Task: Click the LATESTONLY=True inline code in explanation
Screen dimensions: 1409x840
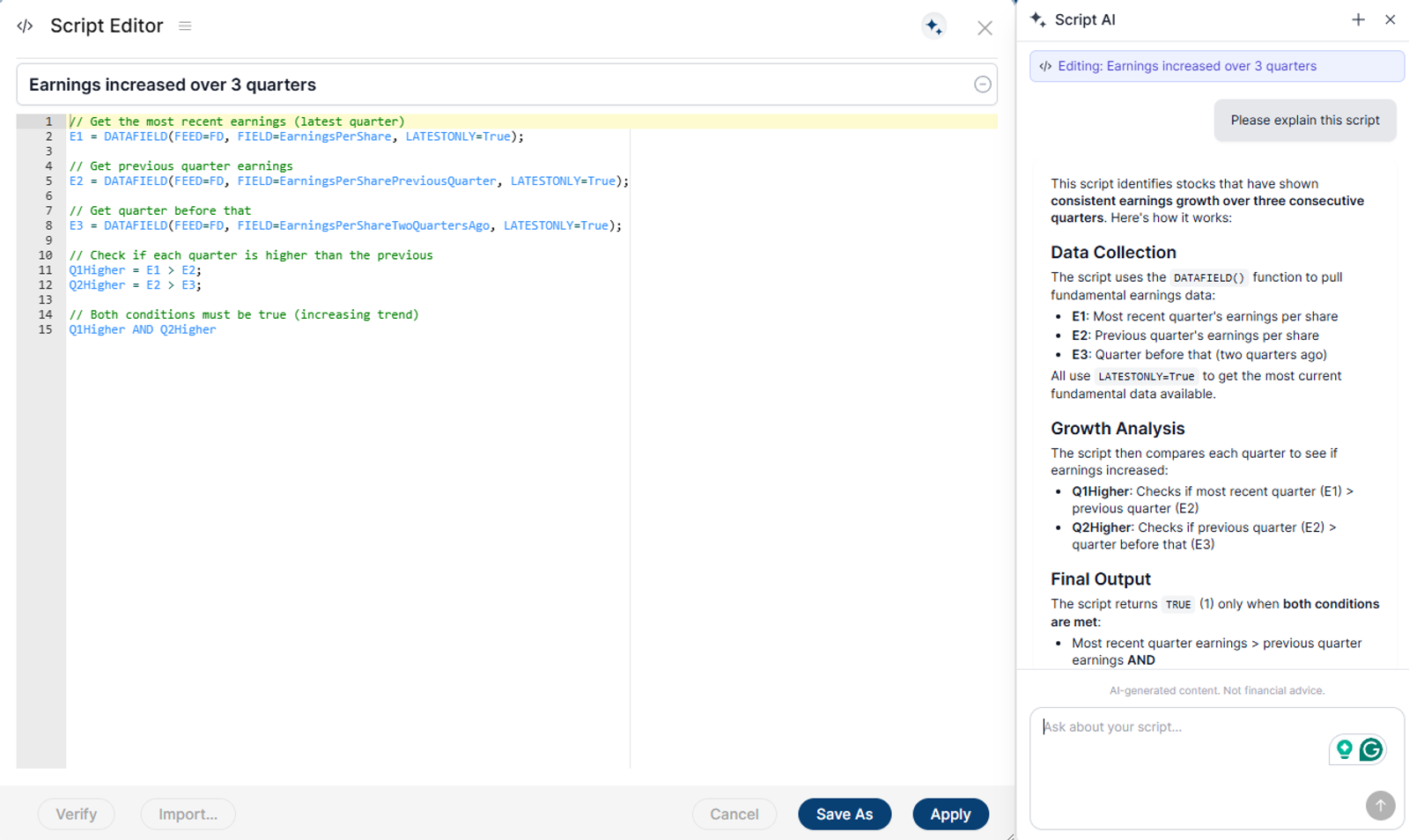Action: click(x=1146, y=376)
